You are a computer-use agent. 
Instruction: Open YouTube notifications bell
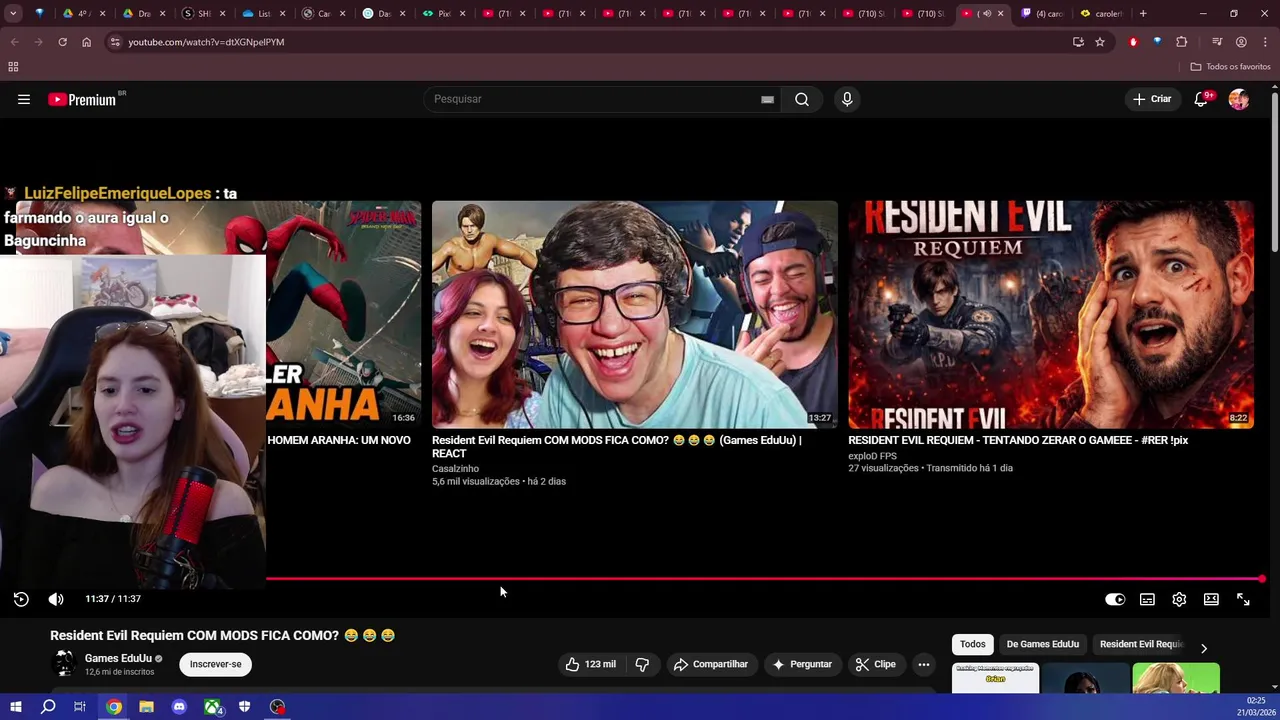(x=1201, y=99)
